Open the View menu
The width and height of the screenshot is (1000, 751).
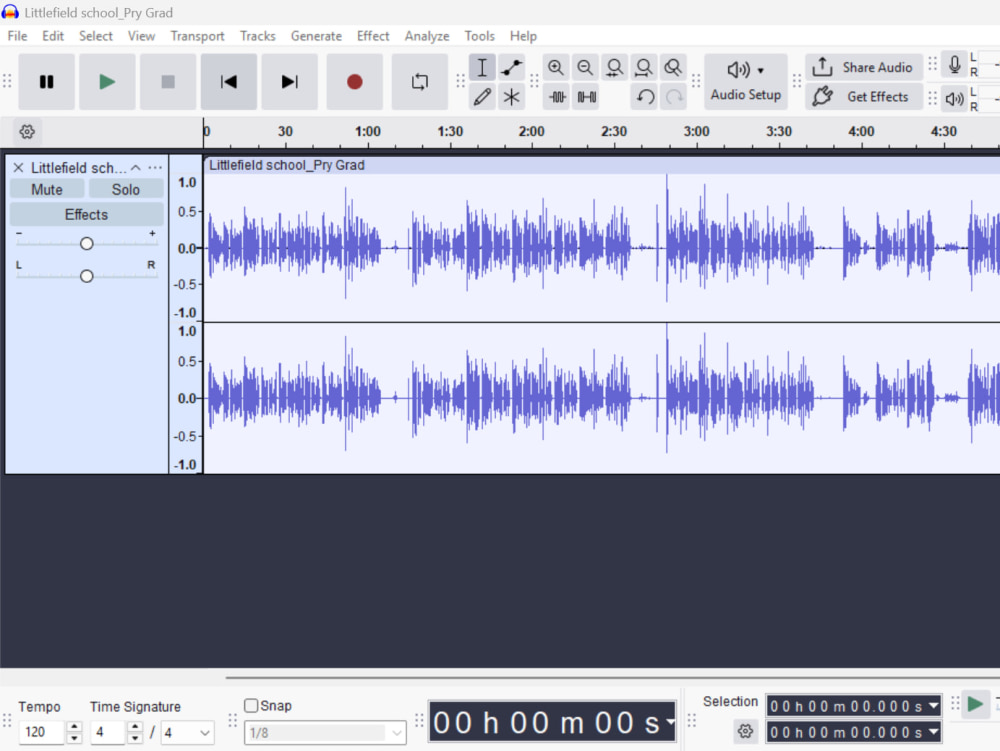coord(141,36)
